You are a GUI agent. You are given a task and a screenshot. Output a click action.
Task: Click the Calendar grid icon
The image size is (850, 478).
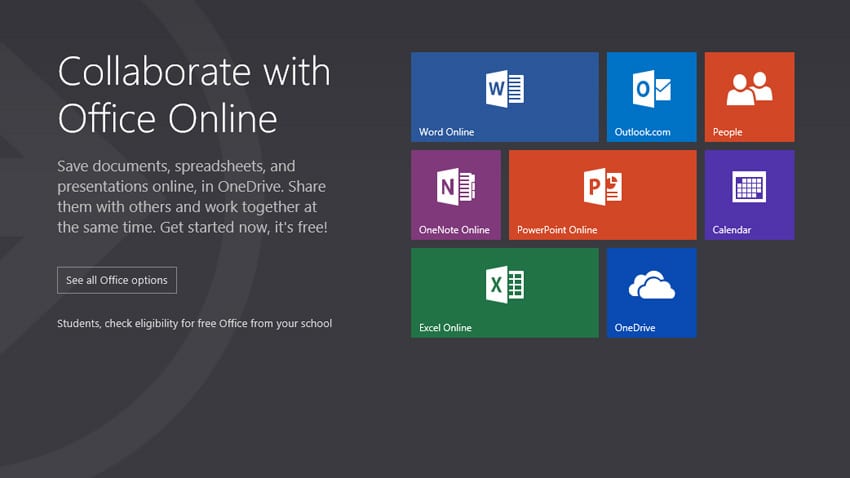[x=749, y=187]
